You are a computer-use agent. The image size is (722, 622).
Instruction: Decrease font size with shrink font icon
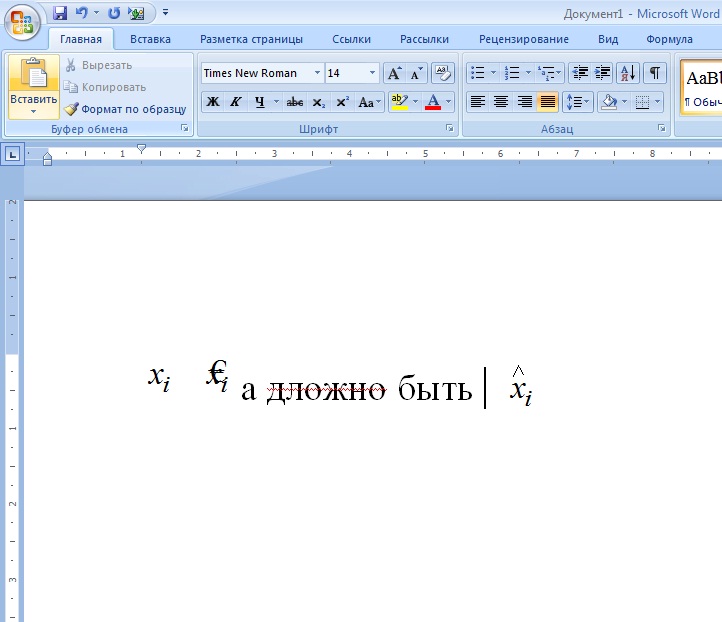coord(417,73)
